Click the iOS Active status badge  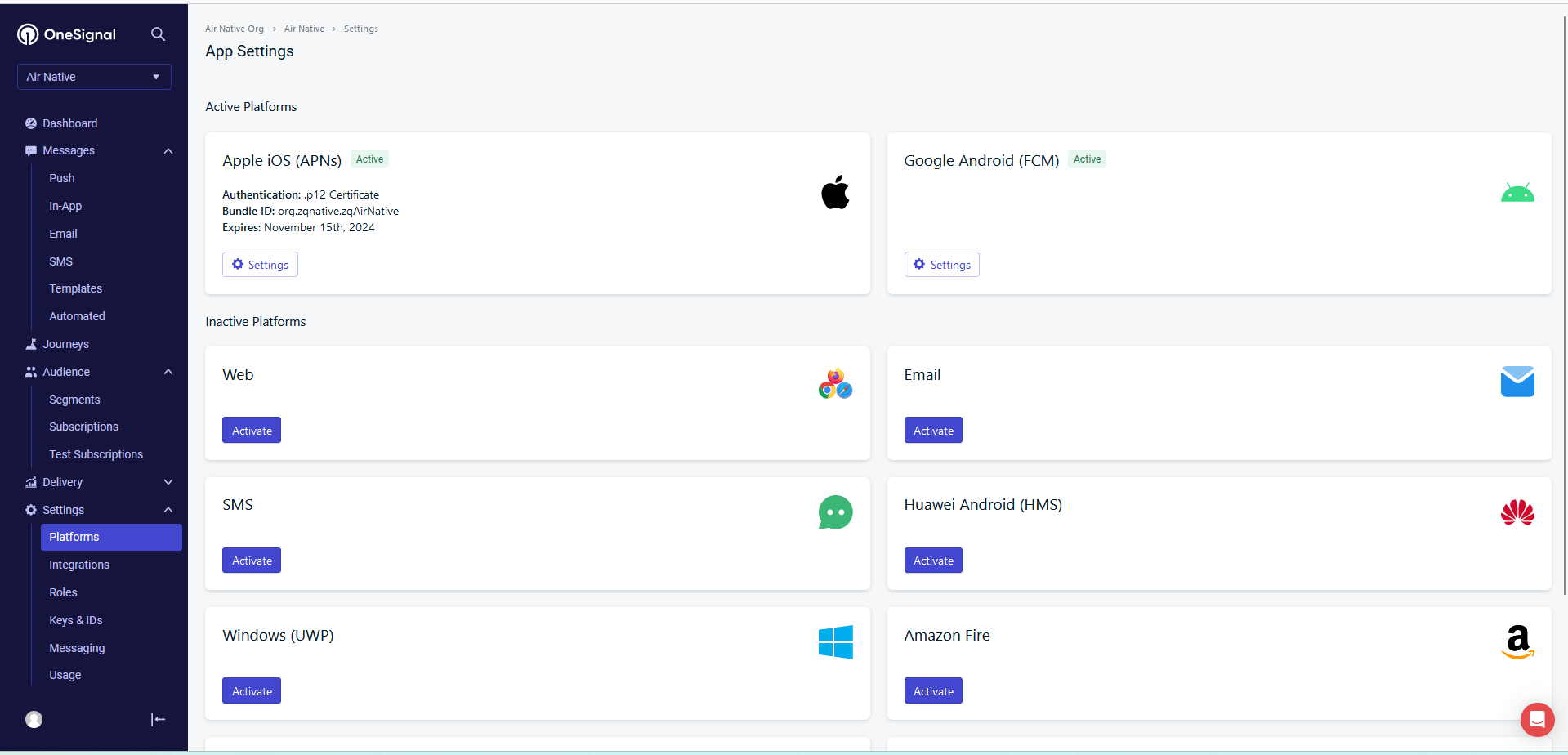point(369,159)
